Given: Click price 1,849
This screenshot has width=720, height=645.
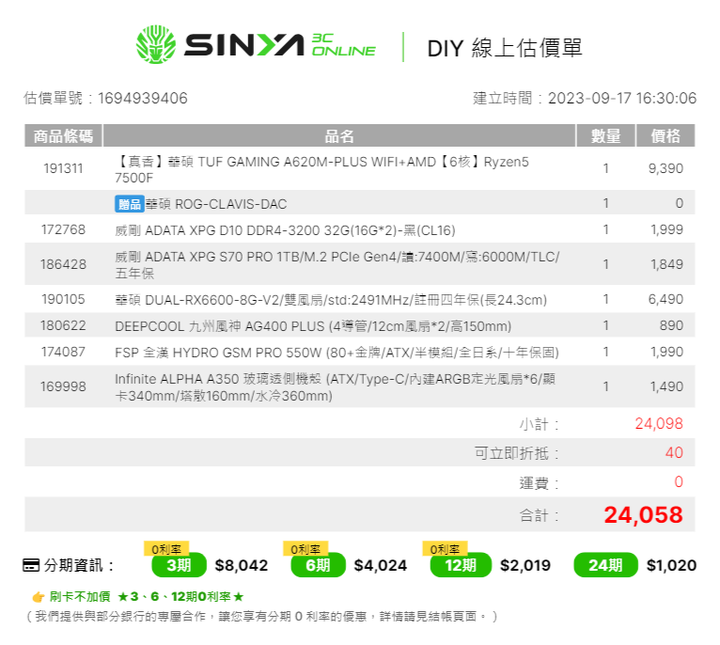Looking at the screenshot, I should point(667,264).
